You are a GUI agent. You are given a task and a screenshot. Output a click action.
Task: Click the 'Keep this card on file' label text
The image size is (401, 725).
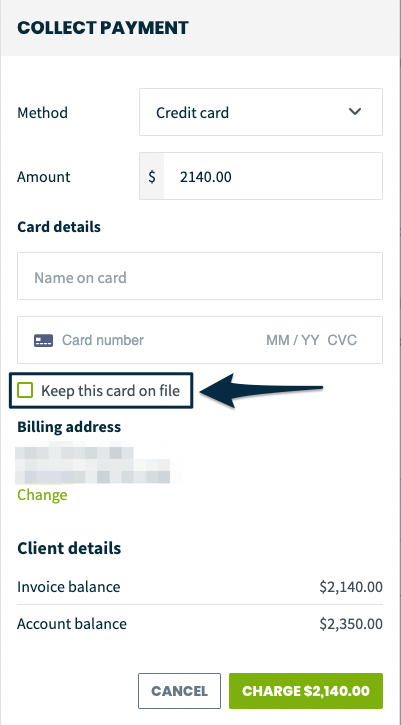[x=110, y=391]
